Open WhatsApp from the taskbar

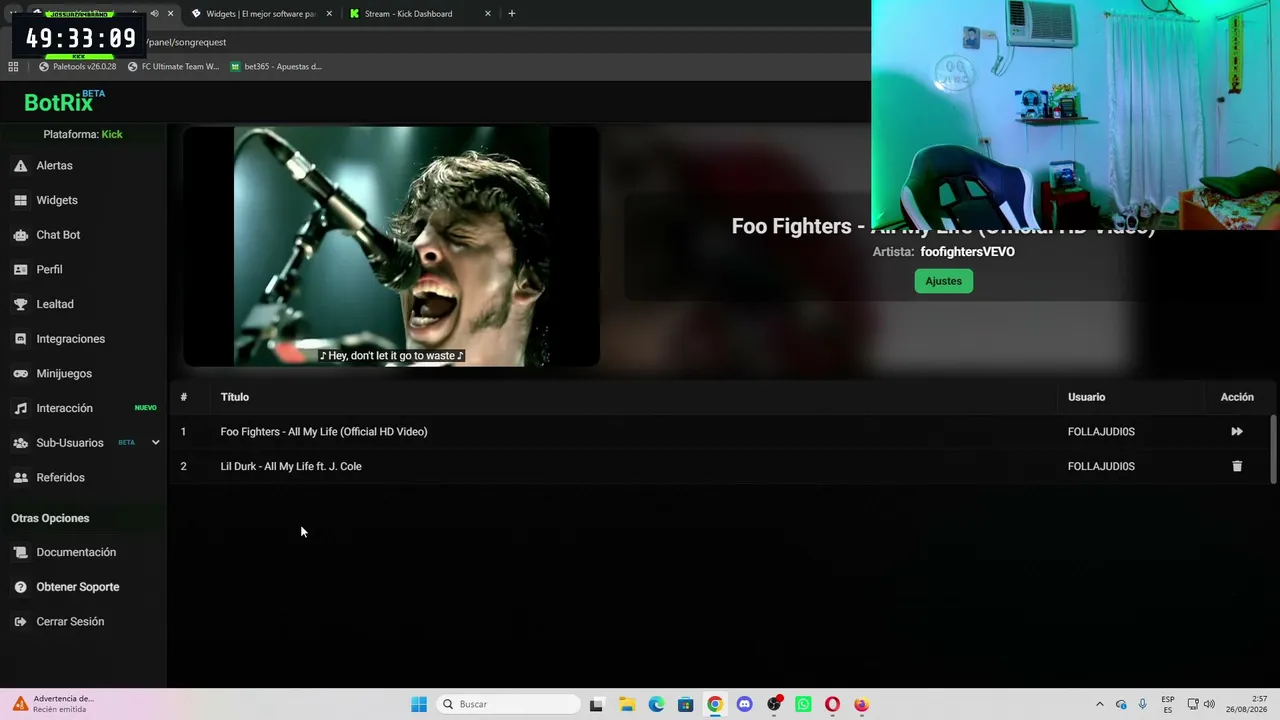tap(803, 705)
